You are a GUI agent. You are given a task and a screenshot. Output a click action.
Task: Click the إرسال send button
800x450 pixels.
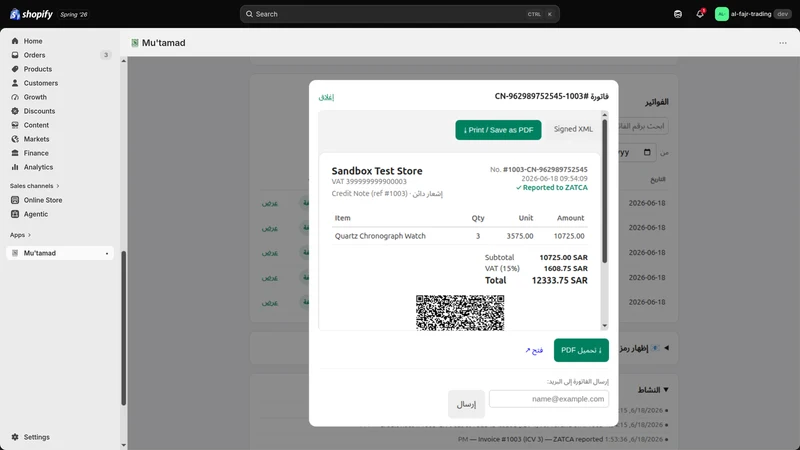tap(466, 404)
